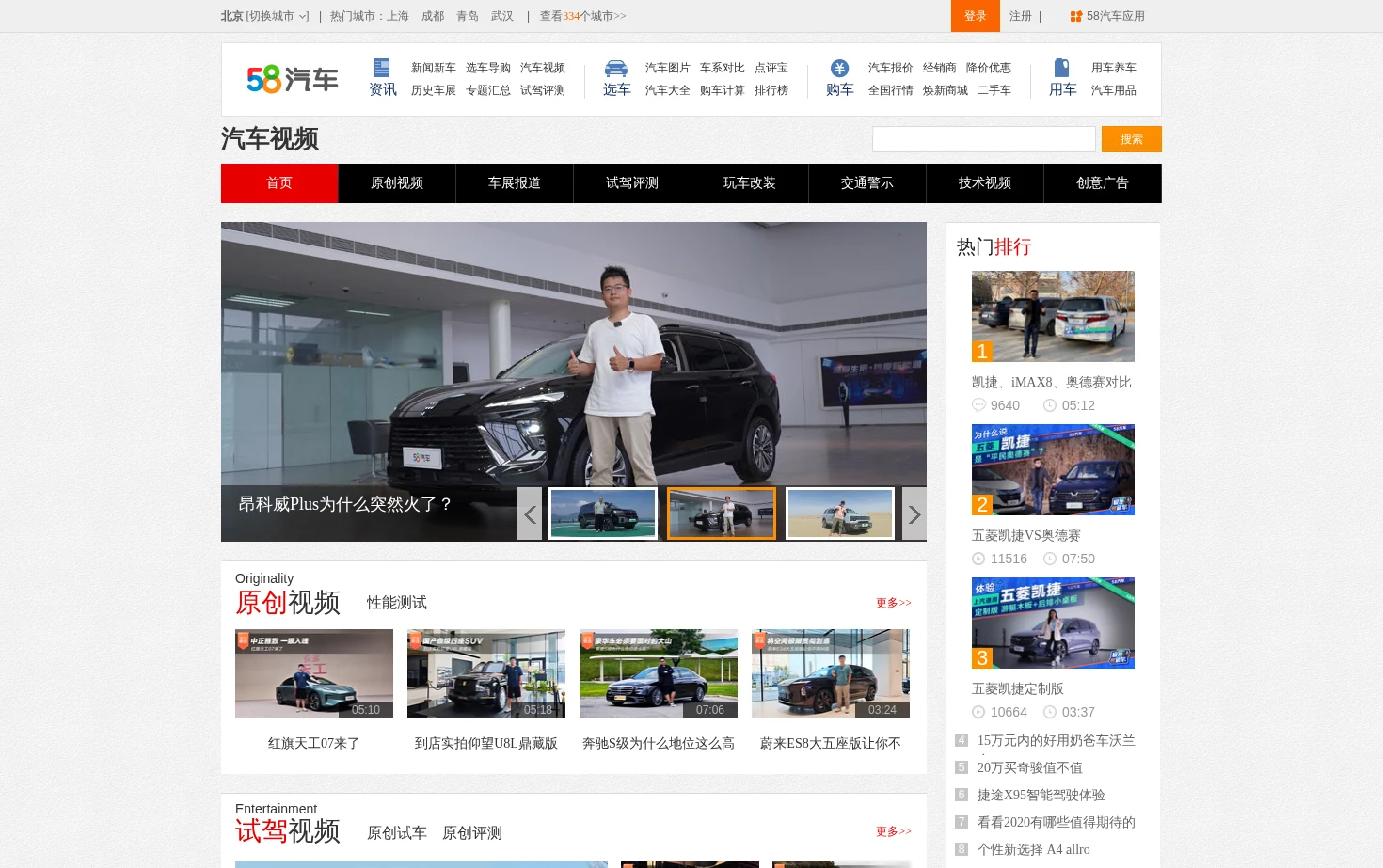This screenshot has height=868, width=1383.
Task: Open rank 2 video 五菱凯捷VS奥德赛
Action: pyautogui.click(x=1053, y=469)
